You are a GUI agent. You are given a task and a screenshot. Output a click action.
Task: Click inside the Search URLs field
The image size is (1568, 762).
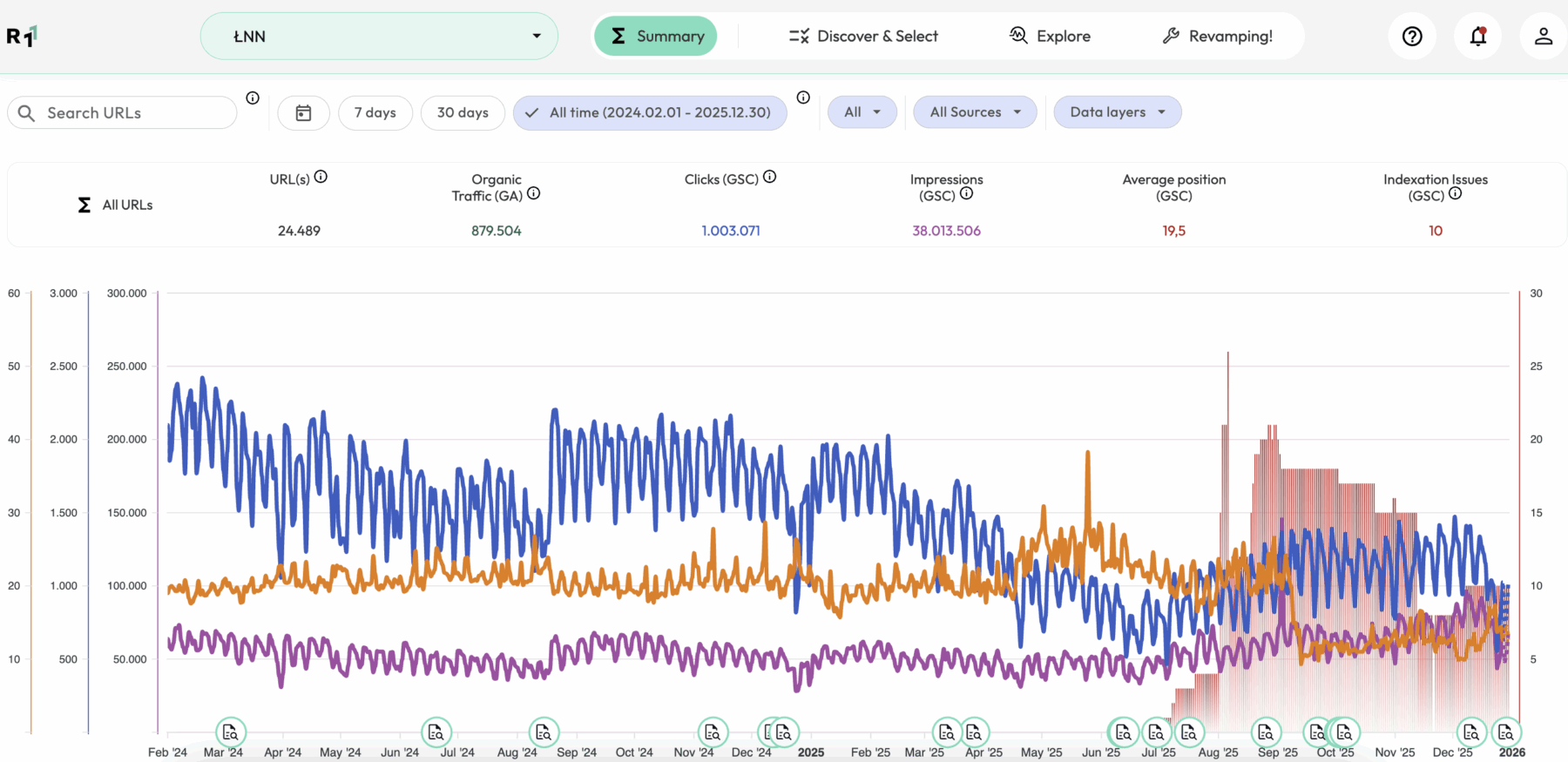point(131,113)
